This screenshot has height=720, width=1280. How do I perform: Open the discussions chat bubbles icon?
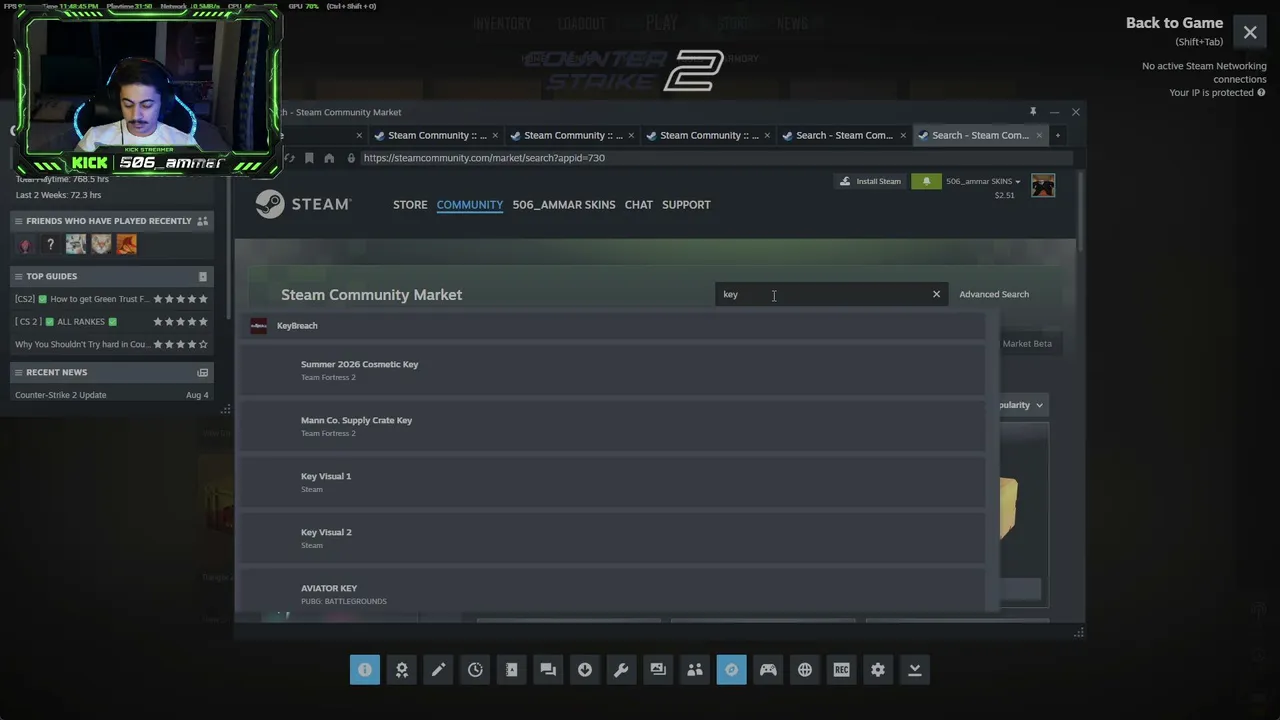tap(548, 670)
